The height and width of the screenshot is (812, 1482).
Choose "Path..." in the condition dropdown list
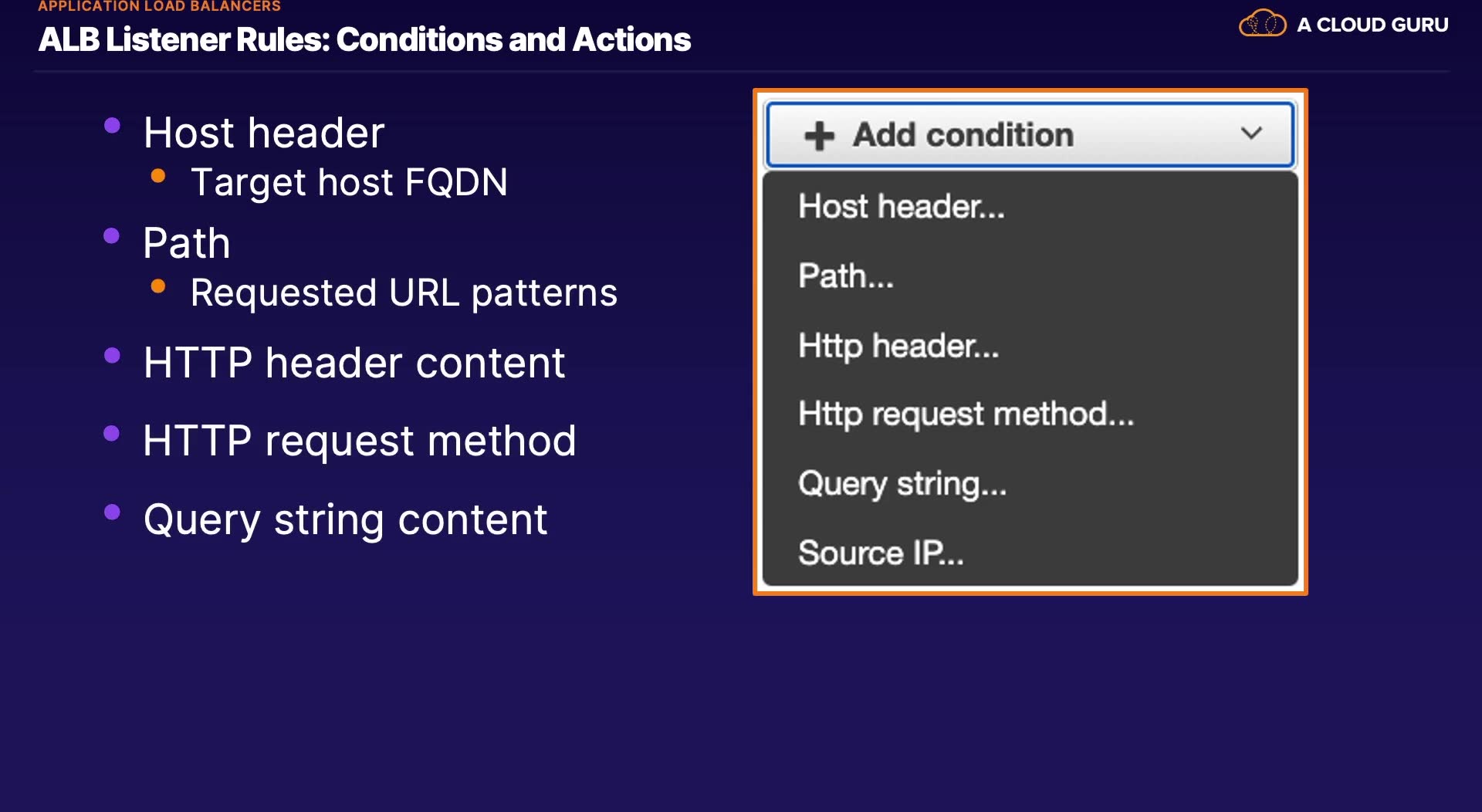point(845,276)
